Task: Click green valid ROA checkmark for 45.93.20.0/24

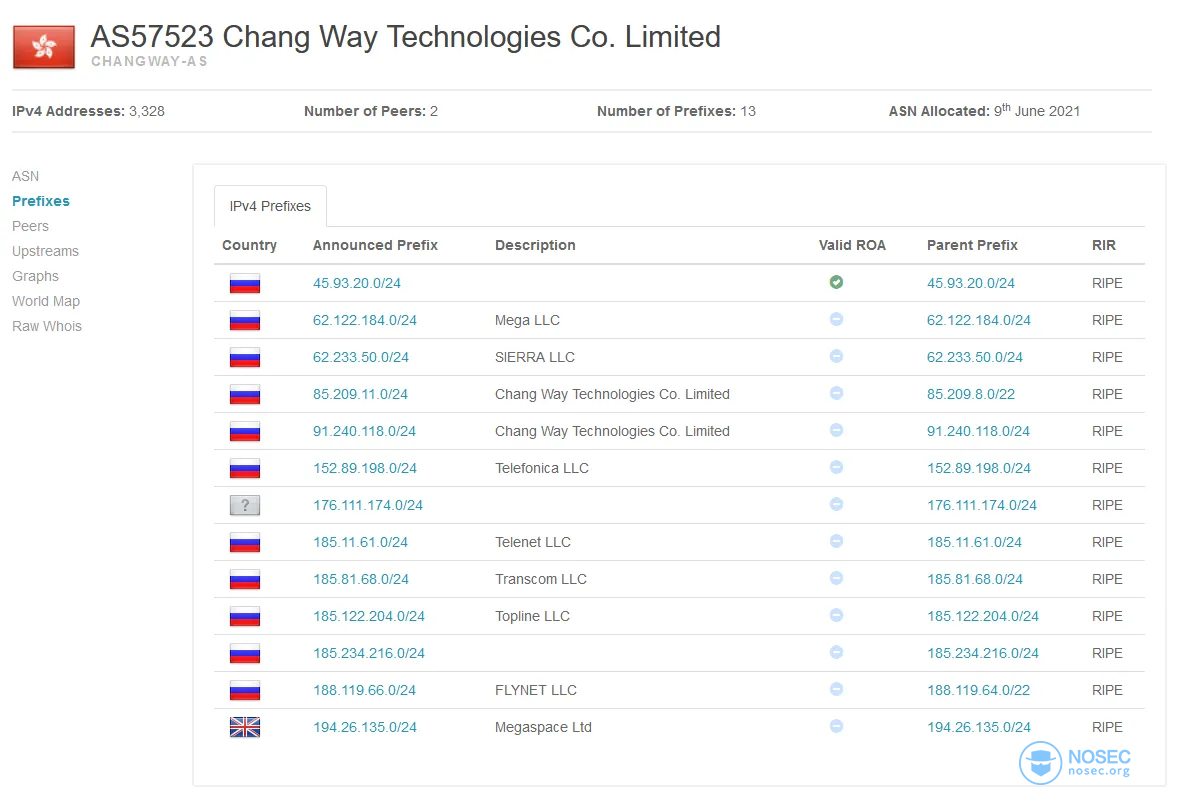Action: click(836, 282)
